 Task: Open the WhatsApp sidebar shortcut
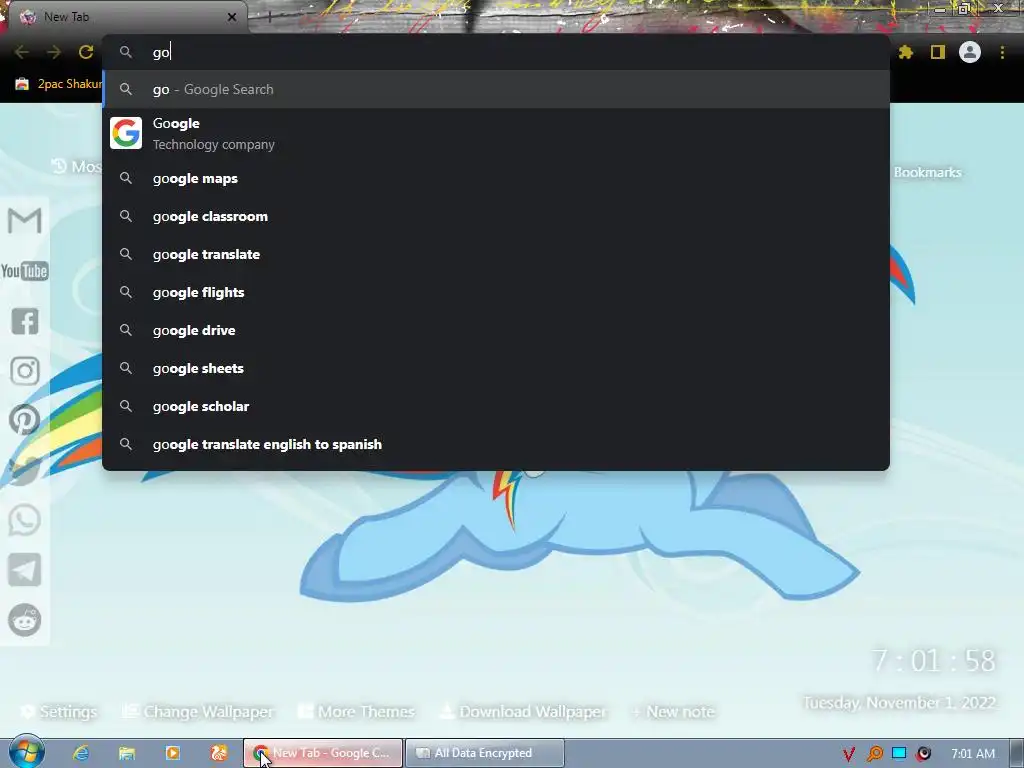(x=25, y=520)
